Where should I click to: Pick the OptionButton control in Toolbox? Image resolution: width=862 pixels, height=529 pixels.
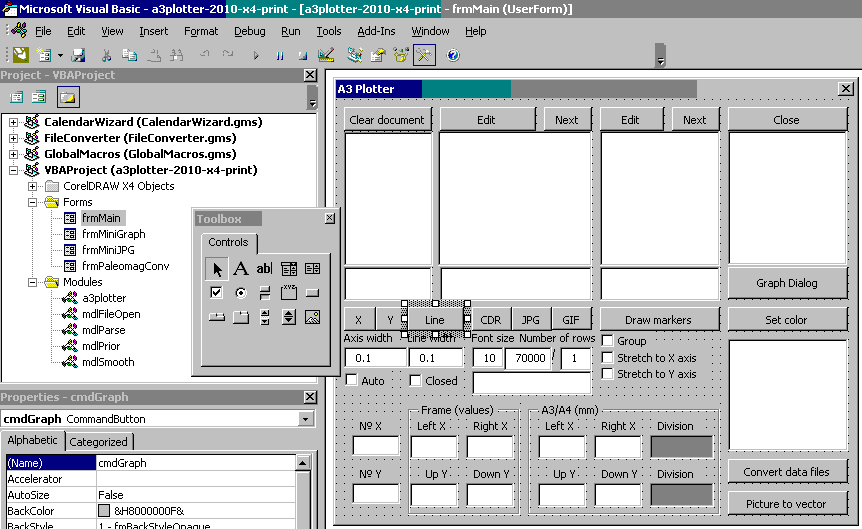[x=240, y=293]
